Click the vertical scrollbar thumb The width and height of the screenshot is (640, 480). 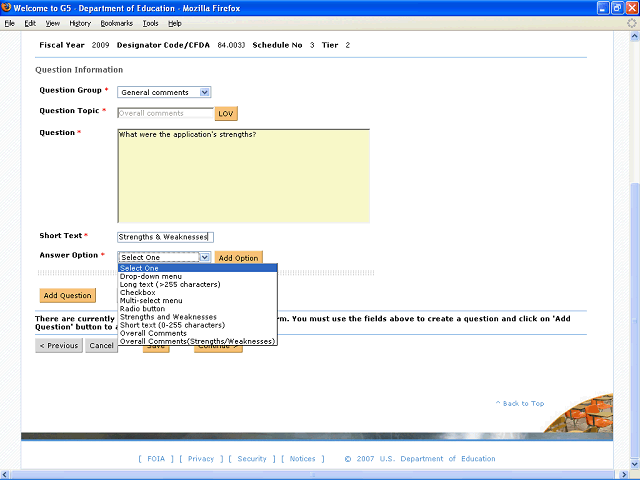(x=635, y=320)
